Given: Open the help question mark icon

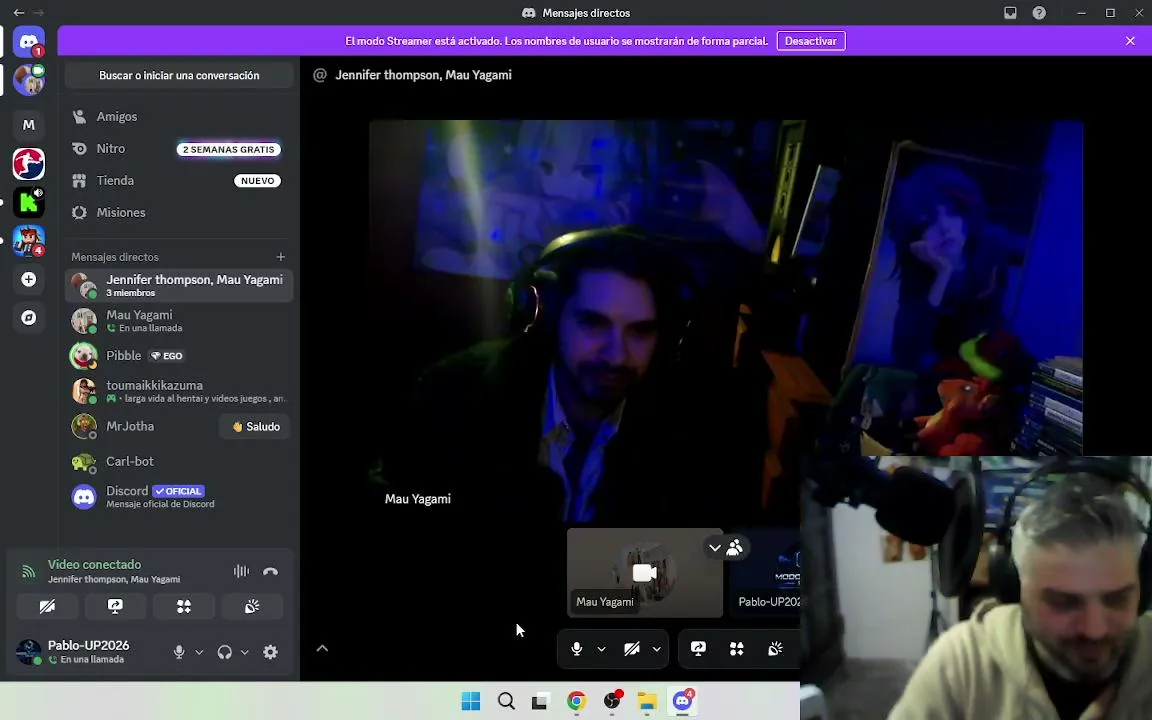Looking at the screenshot, I should click(1039, 12).
